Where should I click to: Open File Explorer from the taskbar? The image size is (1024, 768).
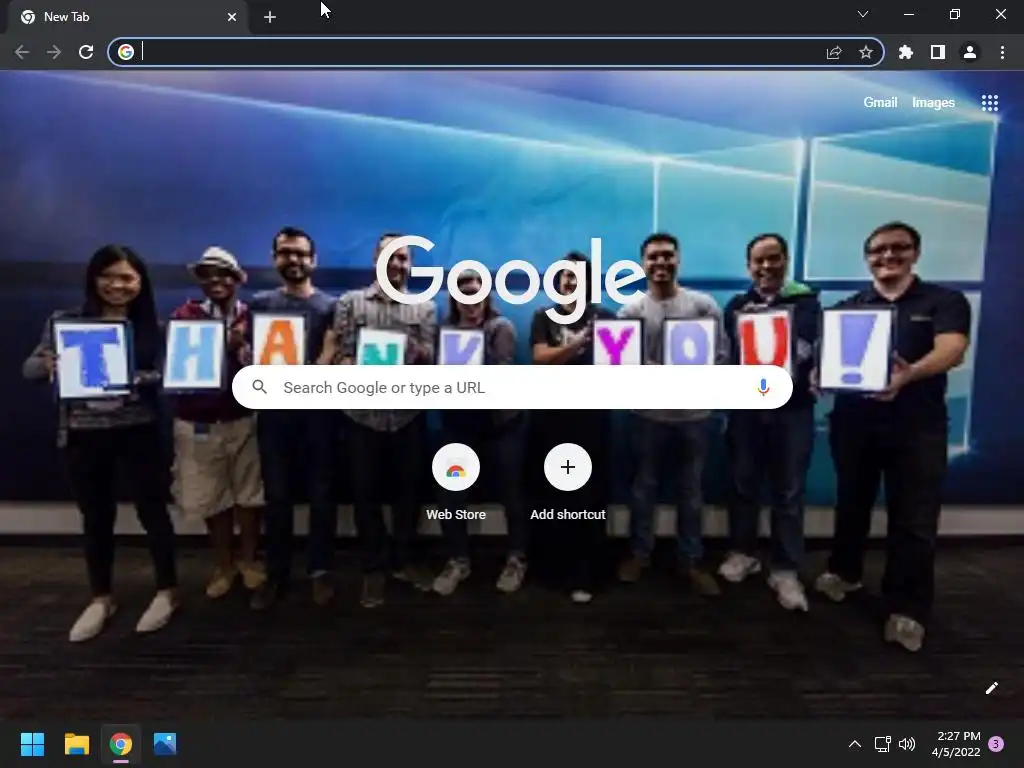pyautogui.click(x=76, y=744)
